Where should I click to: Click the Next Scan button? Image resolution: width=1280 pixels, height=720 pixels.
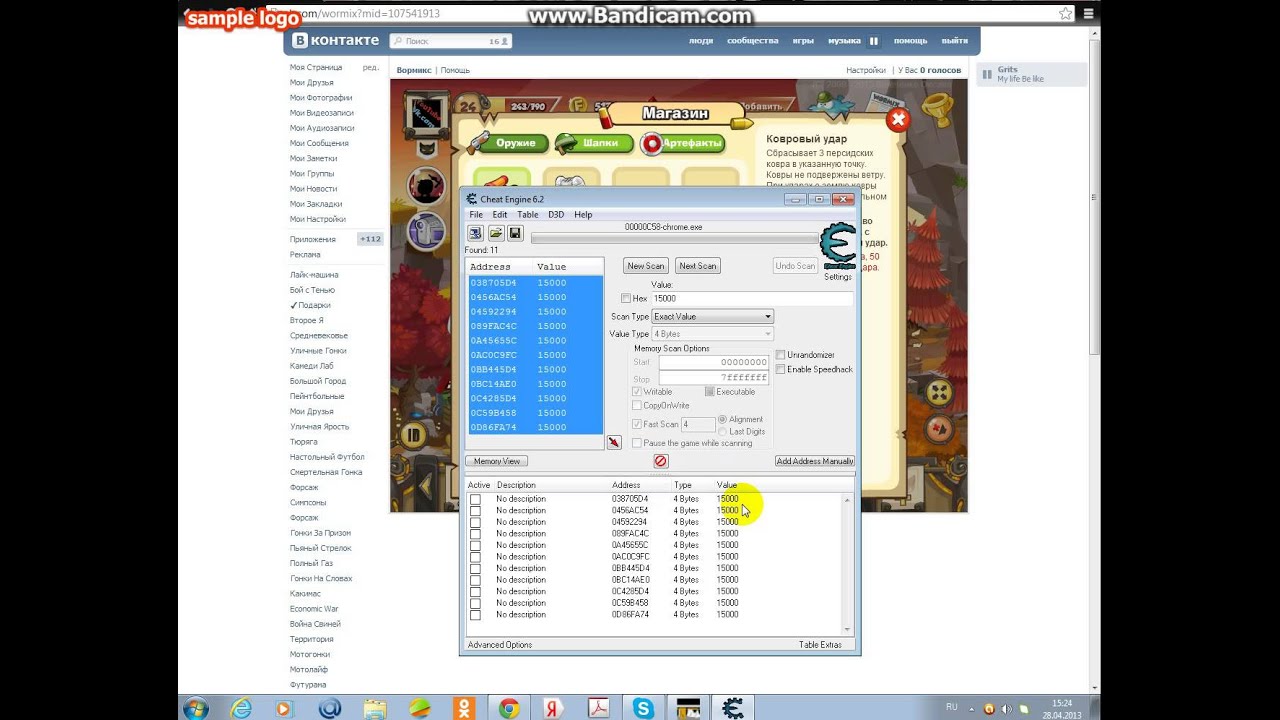click(x=697, y=266)
